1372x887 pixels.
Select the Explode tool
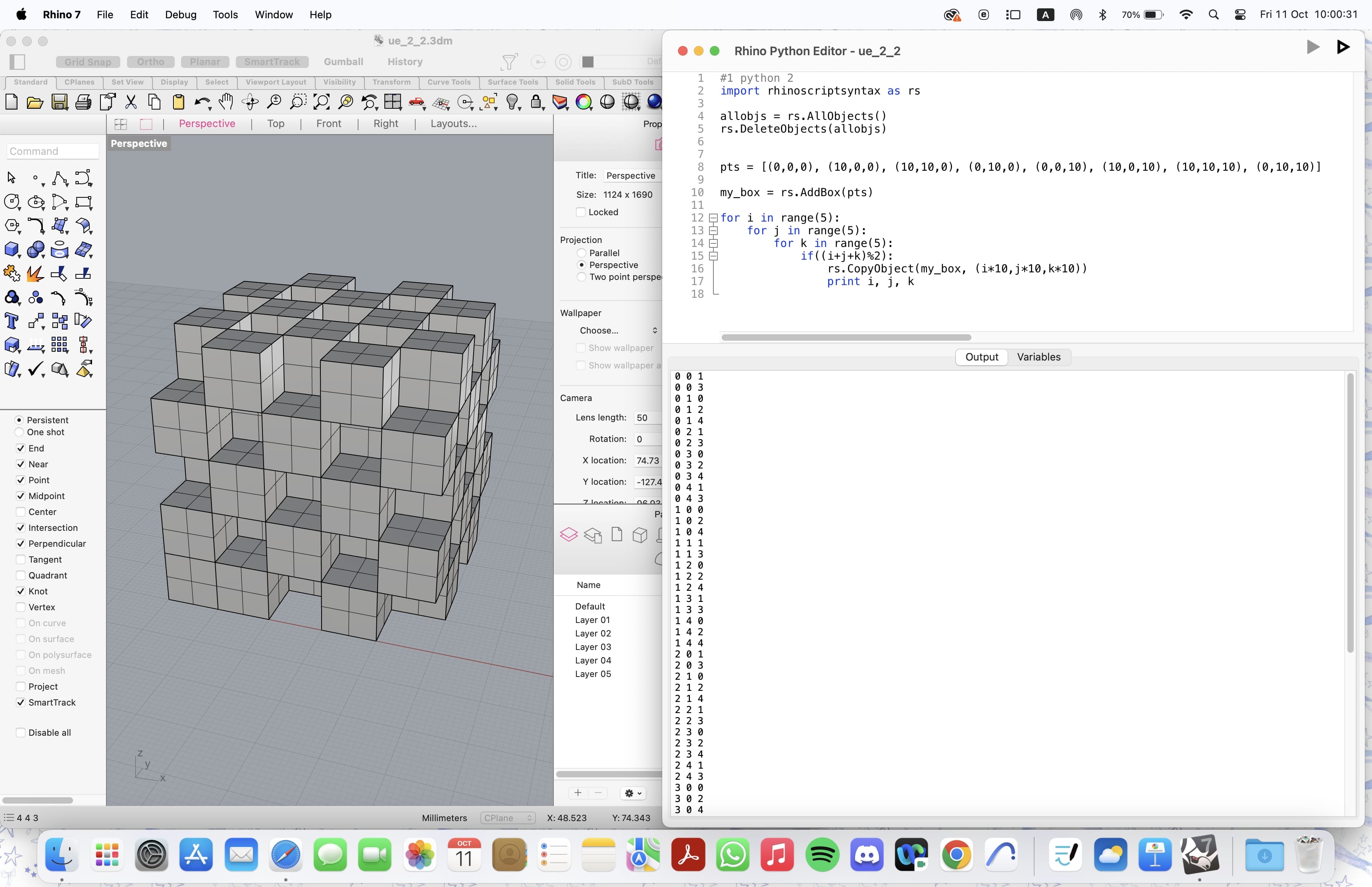[x=36, y=274]
